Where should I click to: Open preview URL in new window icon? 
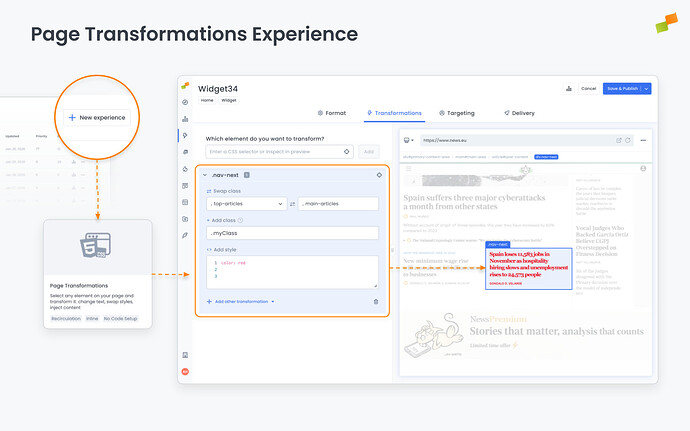pos(619,140)
